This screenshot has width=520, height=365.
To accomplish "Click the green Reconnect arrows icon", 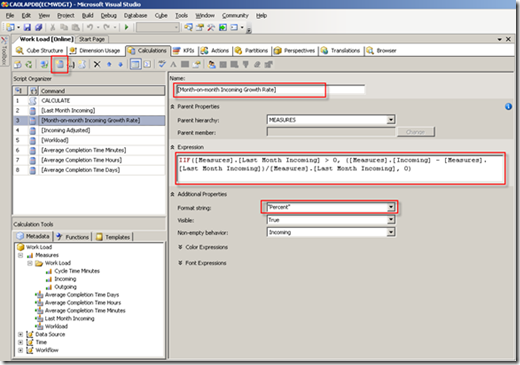I will (29, 64).
